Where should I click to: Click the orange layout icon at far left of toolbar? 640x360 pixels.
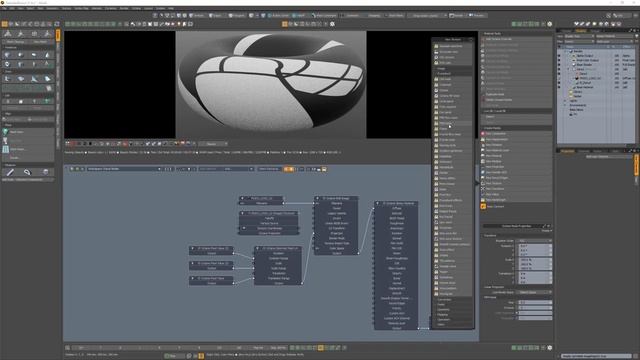click(x=4, y=24)
